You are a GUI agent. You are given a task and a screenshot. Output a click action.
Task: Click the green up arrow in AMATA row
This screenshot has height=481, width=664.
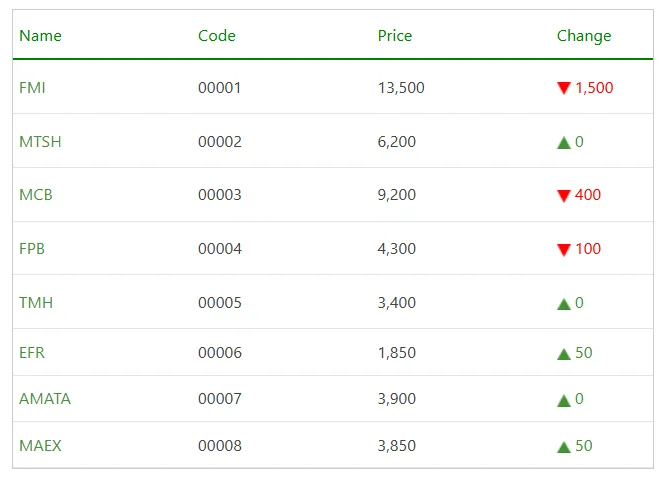(x=564, y=400)
